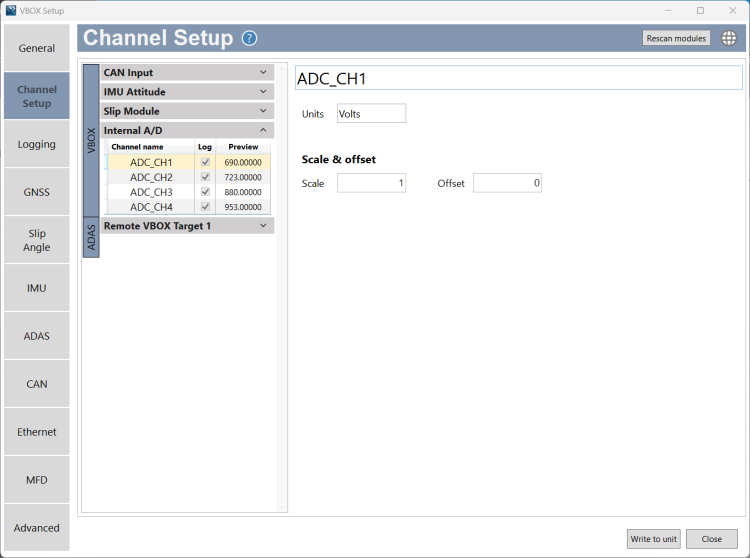
Task: Minimize the VBOX Setup window
Action: click(x=668, y=11)
